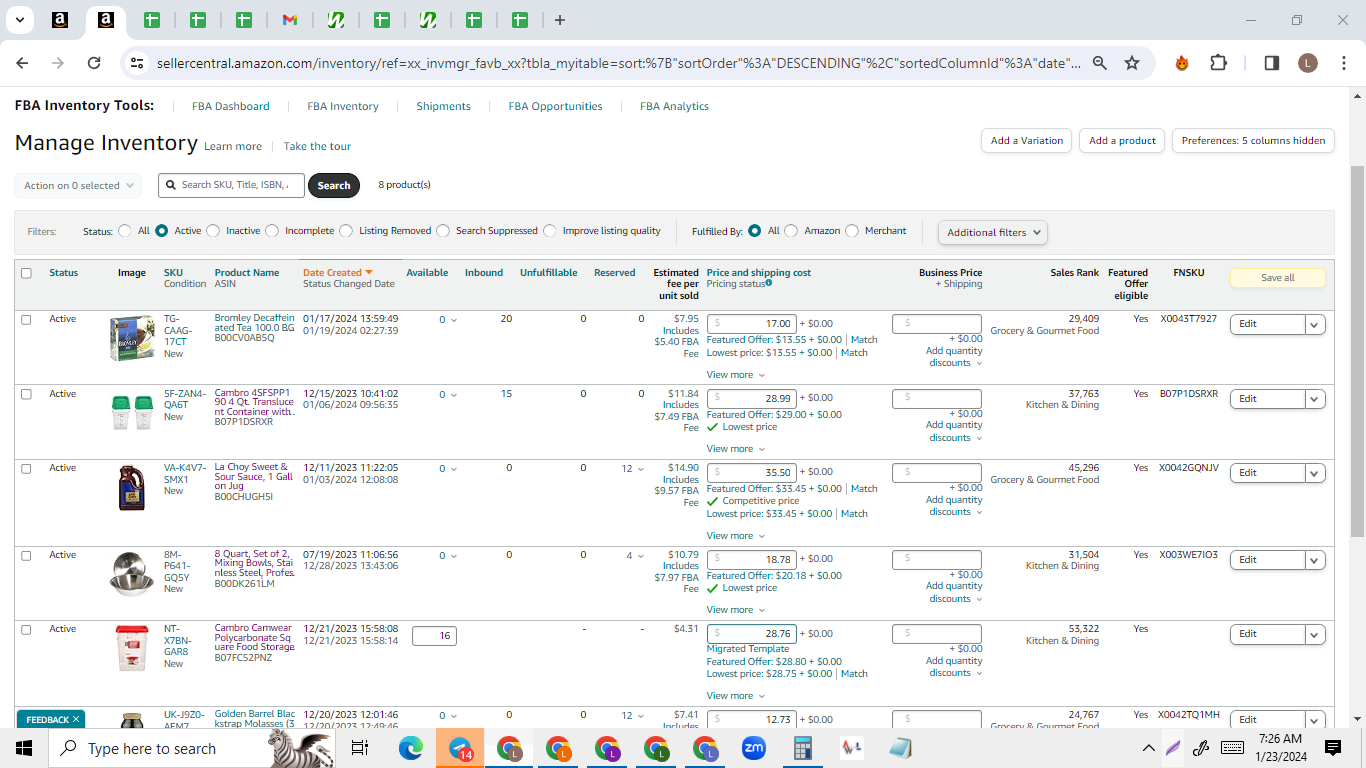Open Preferences: 5 columns hidden
This screenshot has height=768, width=1366.
coord(1253,141)
